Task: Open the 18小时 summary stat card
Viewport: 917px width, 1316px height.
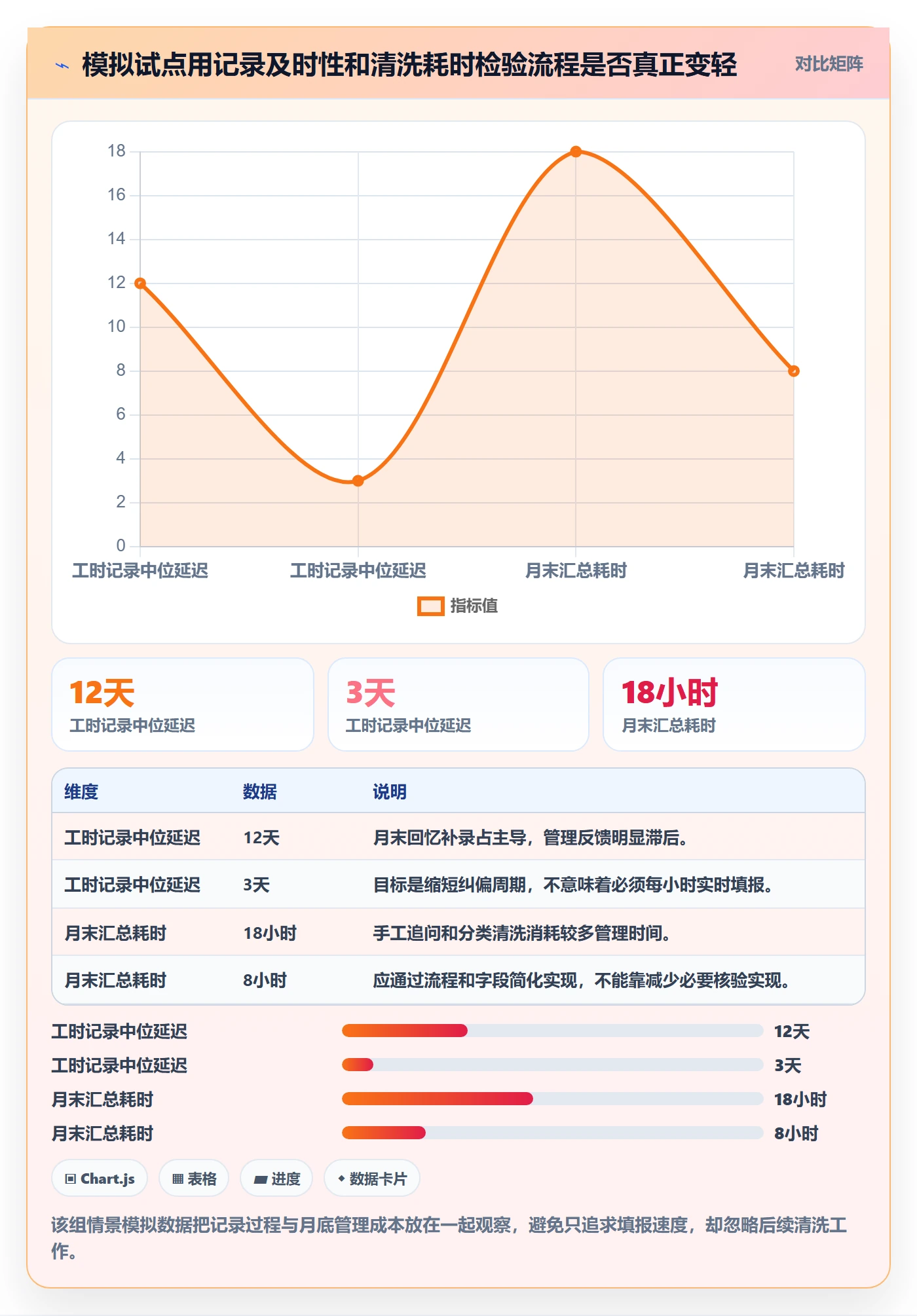Action: pos(734,704)
